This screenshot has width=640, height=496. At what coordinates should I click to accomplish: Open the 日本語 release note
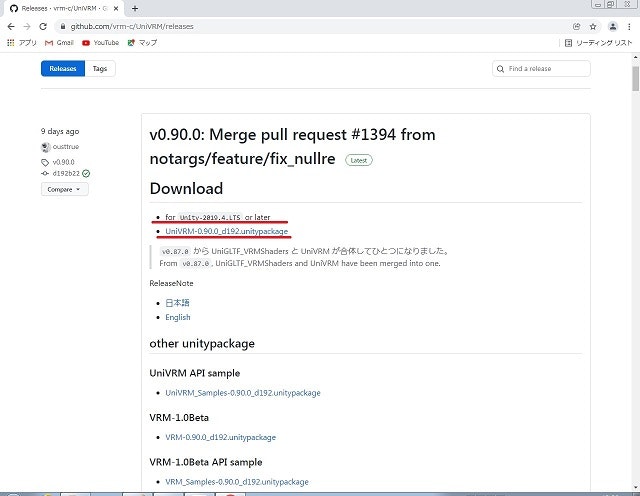(177, 303)
